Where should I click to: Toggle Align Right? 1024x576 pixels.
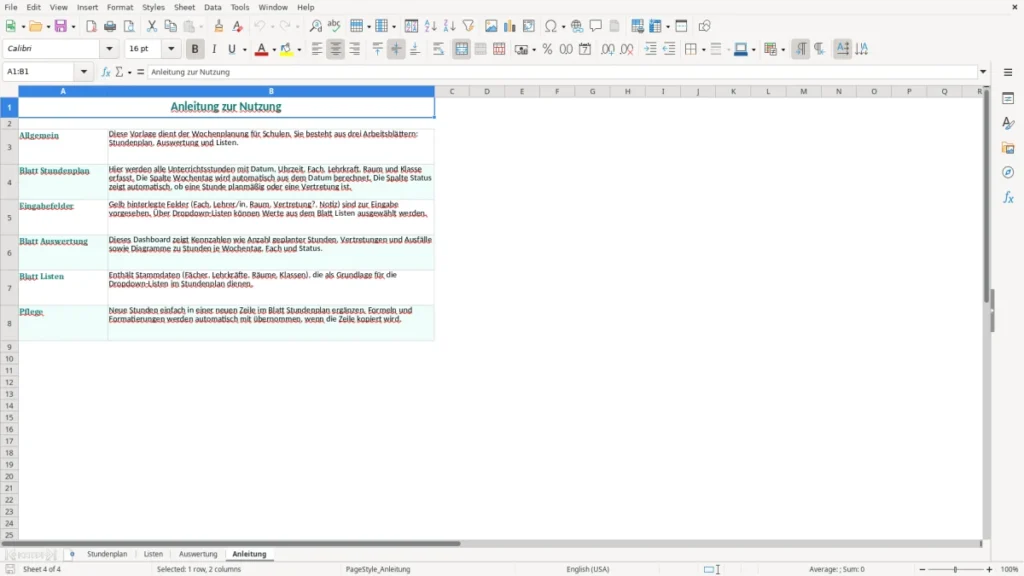355,49
